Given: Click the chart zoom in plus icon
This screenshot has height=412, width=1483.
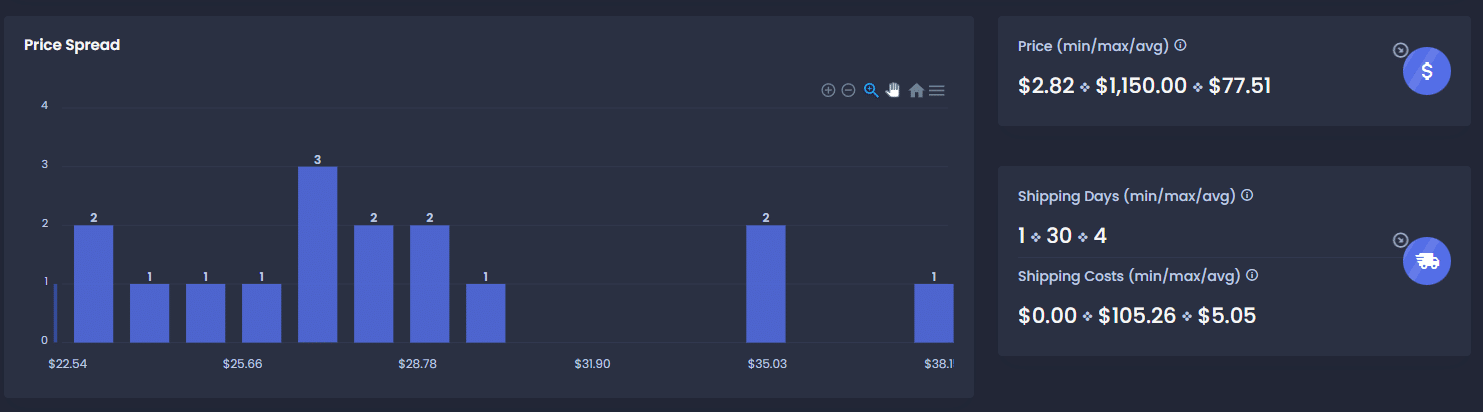Looking at the screenshot, I should click(x=828, y=90).
